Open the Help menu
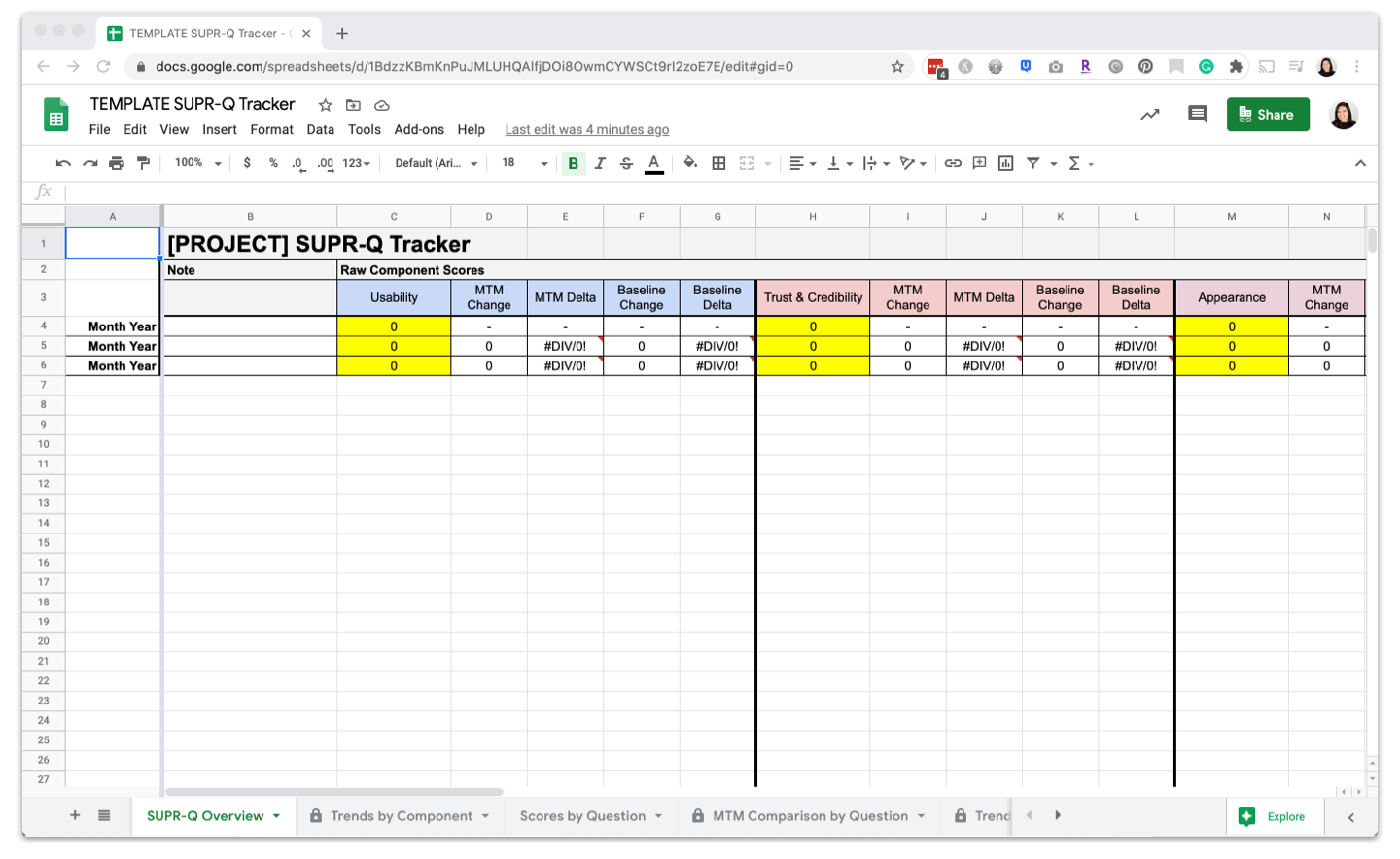The height and width of the screenshot is (859, 1400). point(472,129)
